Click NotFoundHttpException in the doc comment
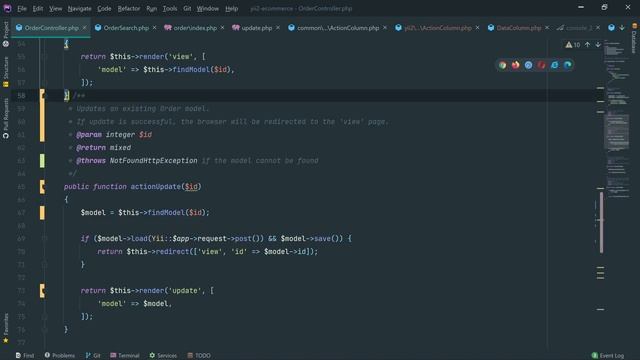The height and width of the screenshot is (360, 640). 153,161
